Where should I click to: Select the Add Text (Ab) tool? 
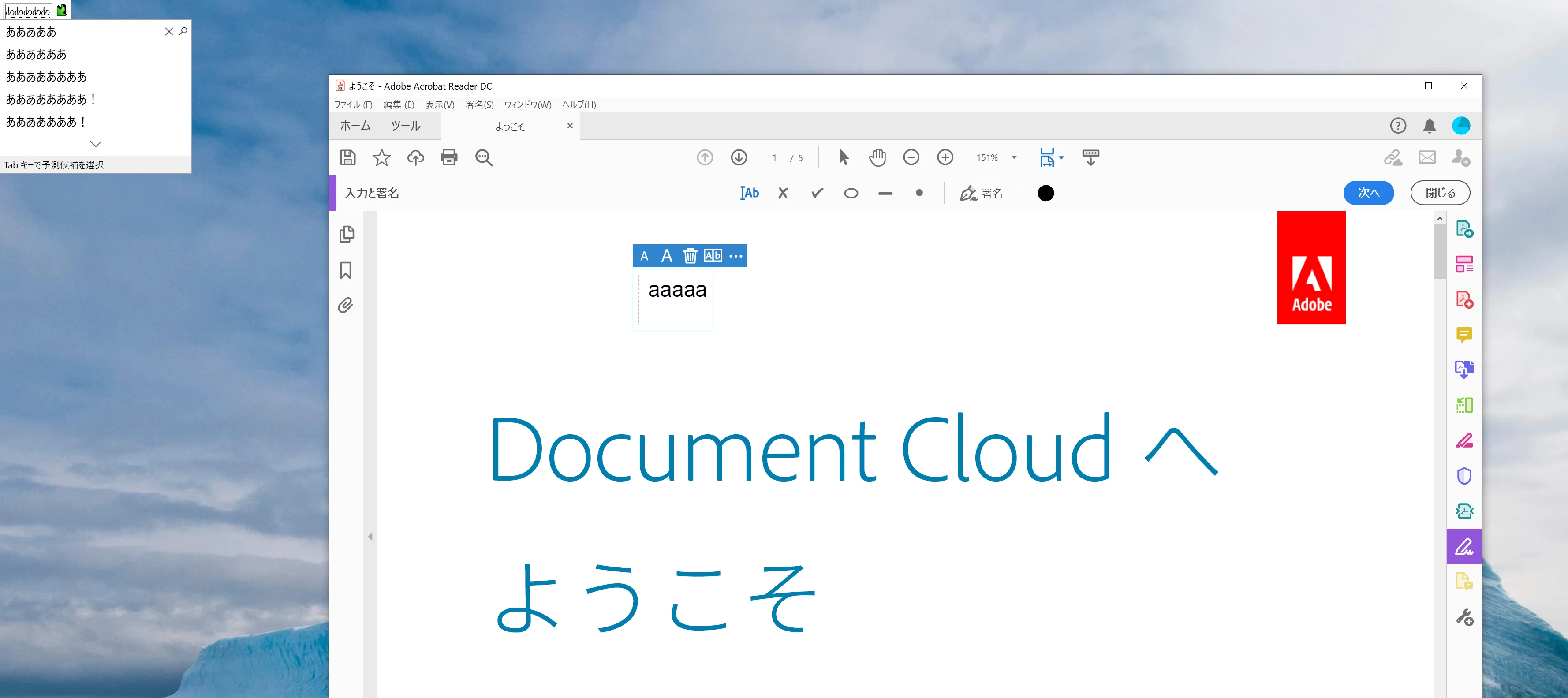[749, 193]
